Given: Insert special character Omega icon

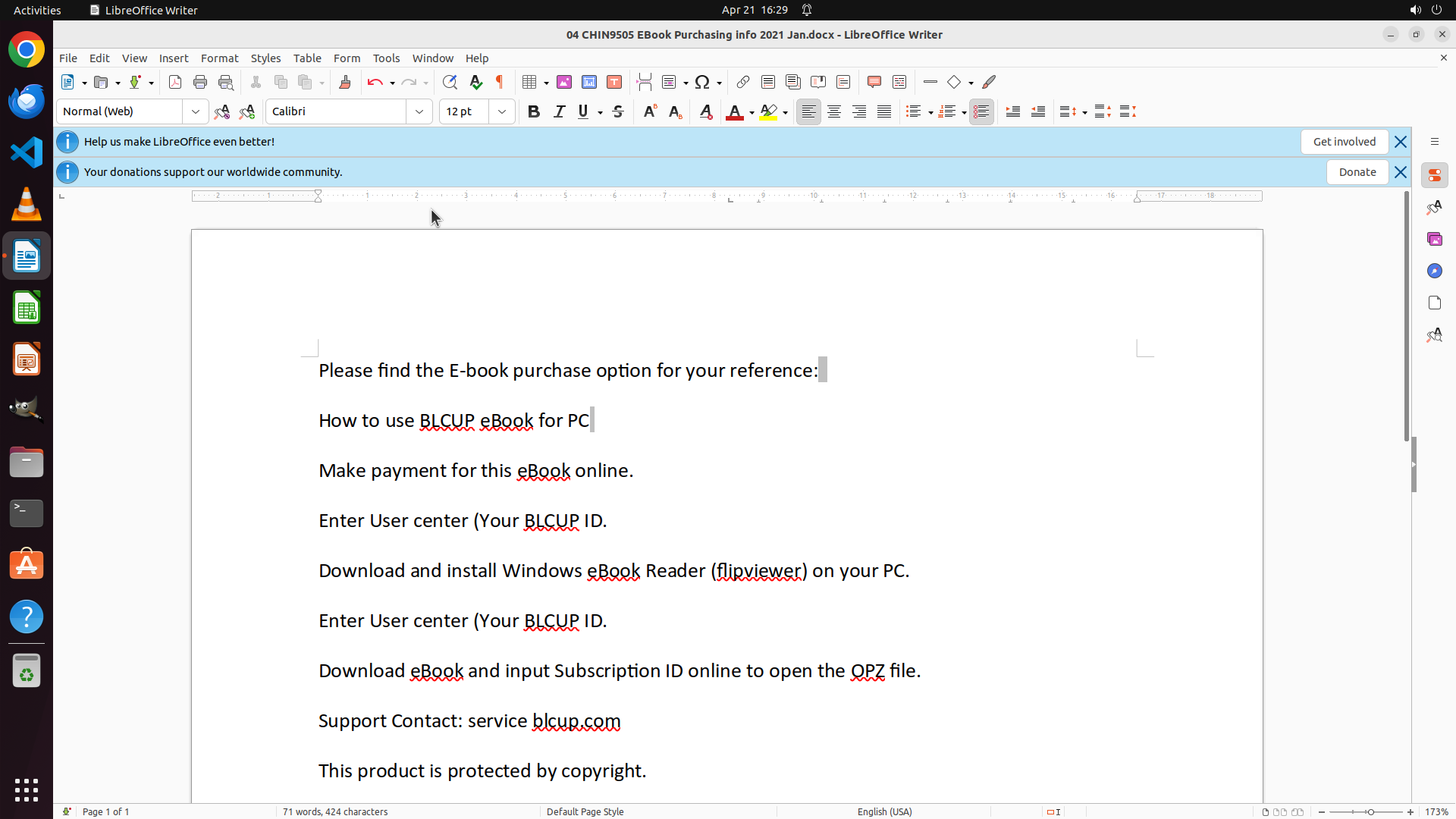Looking at the screenshot, I should pos(702,82).
